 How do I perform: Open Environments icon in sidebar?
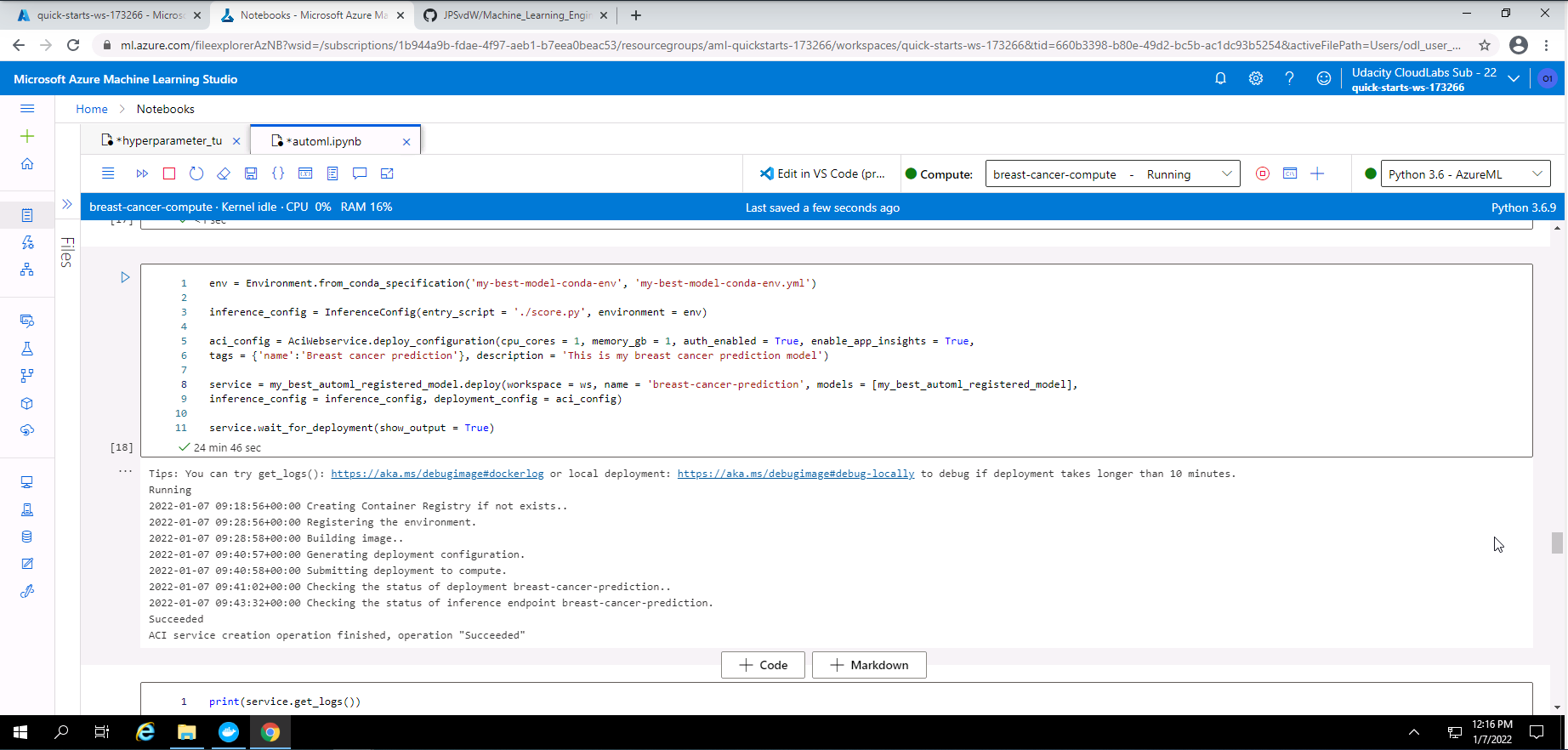[x=27, y=509]
